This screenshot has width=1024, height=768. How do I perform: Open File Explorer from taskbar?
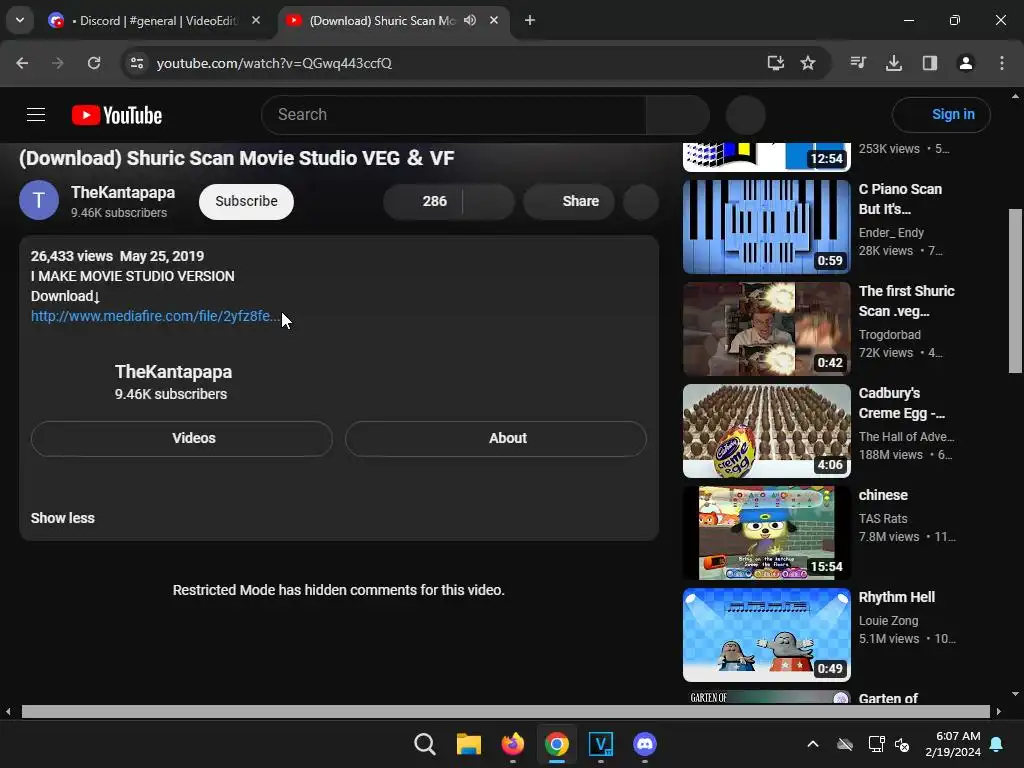[x=468, y=744]
